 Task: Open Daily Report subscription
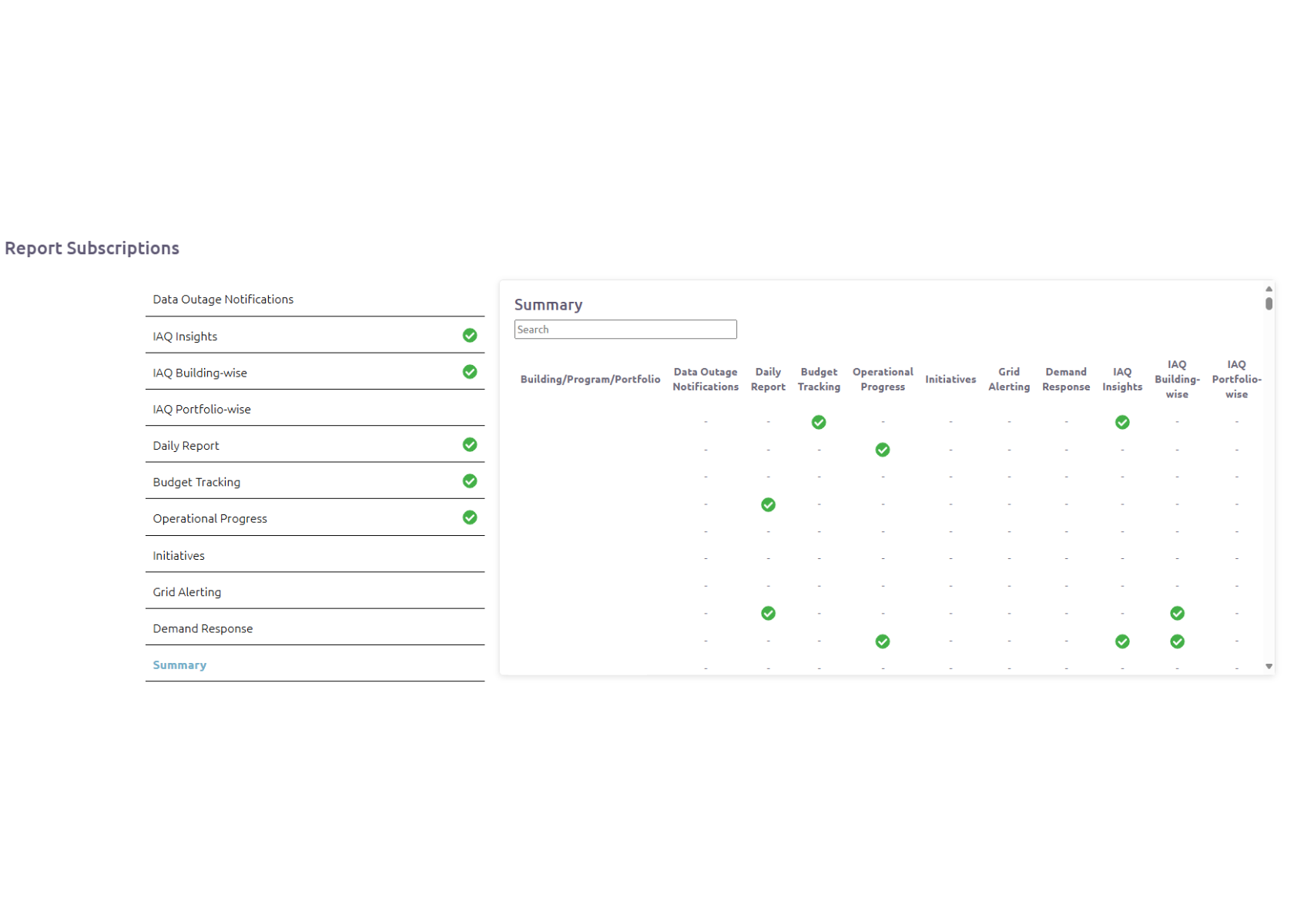[x=315, y=445]
